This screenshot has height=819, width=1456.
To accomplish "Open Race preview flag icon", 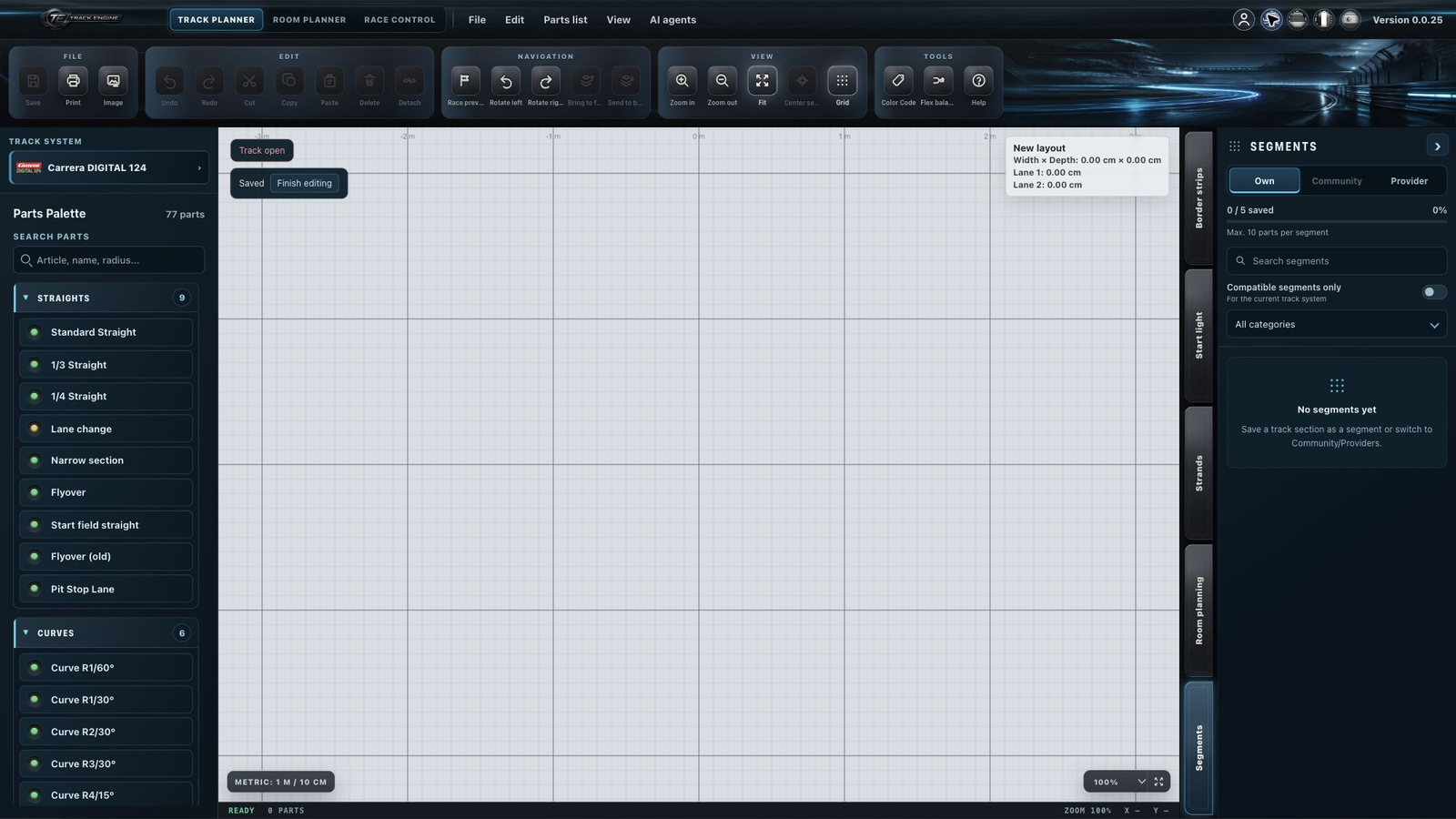I will (x=465, y=81).
